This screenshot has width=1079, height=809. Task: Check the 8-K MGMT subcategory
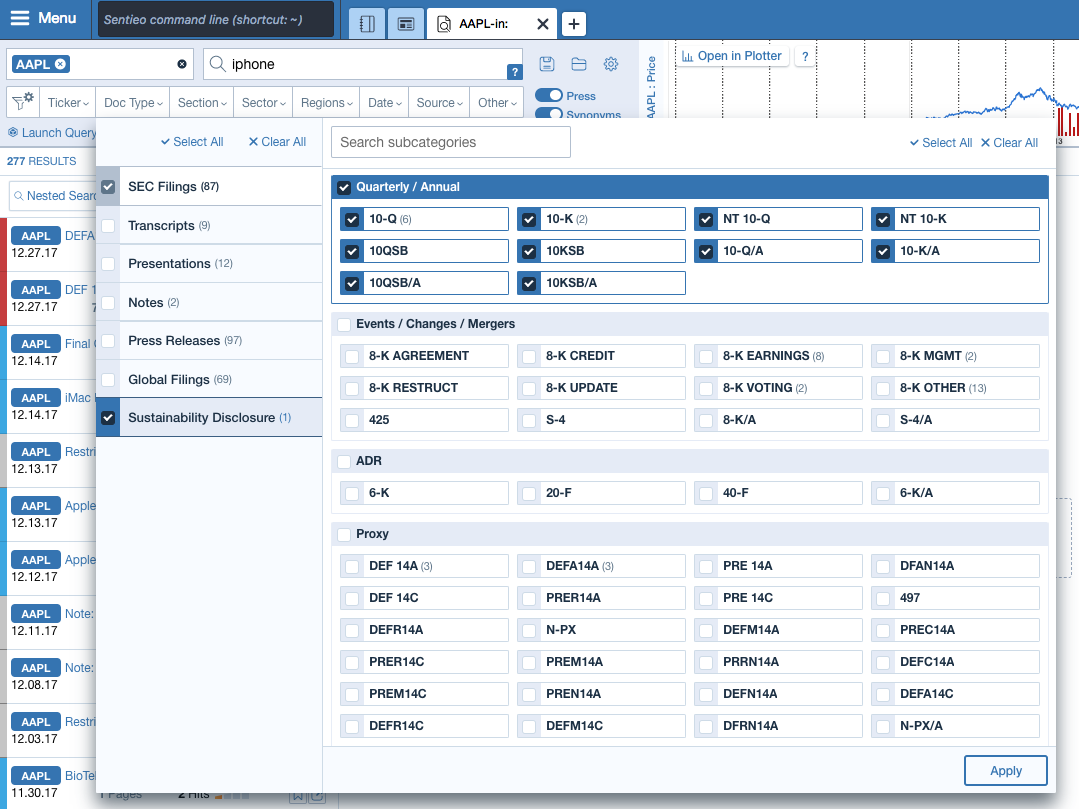pyautogui.click(x=883, y=356)
